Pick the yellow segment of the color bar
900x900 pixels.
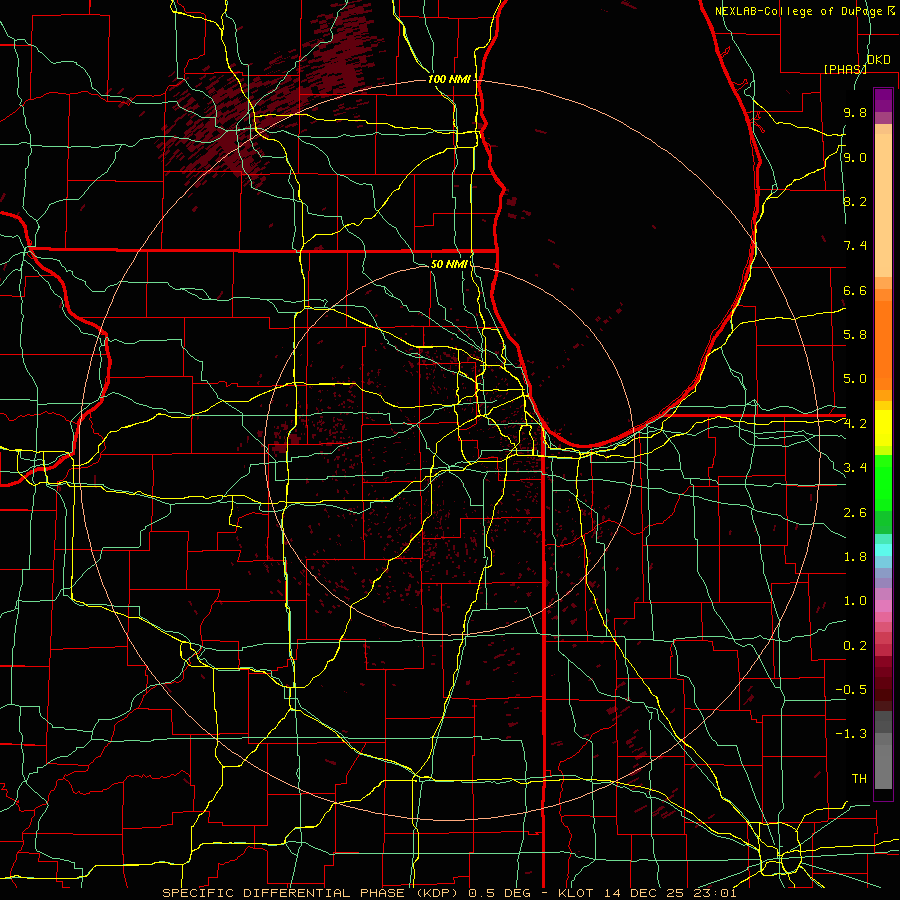883,428
